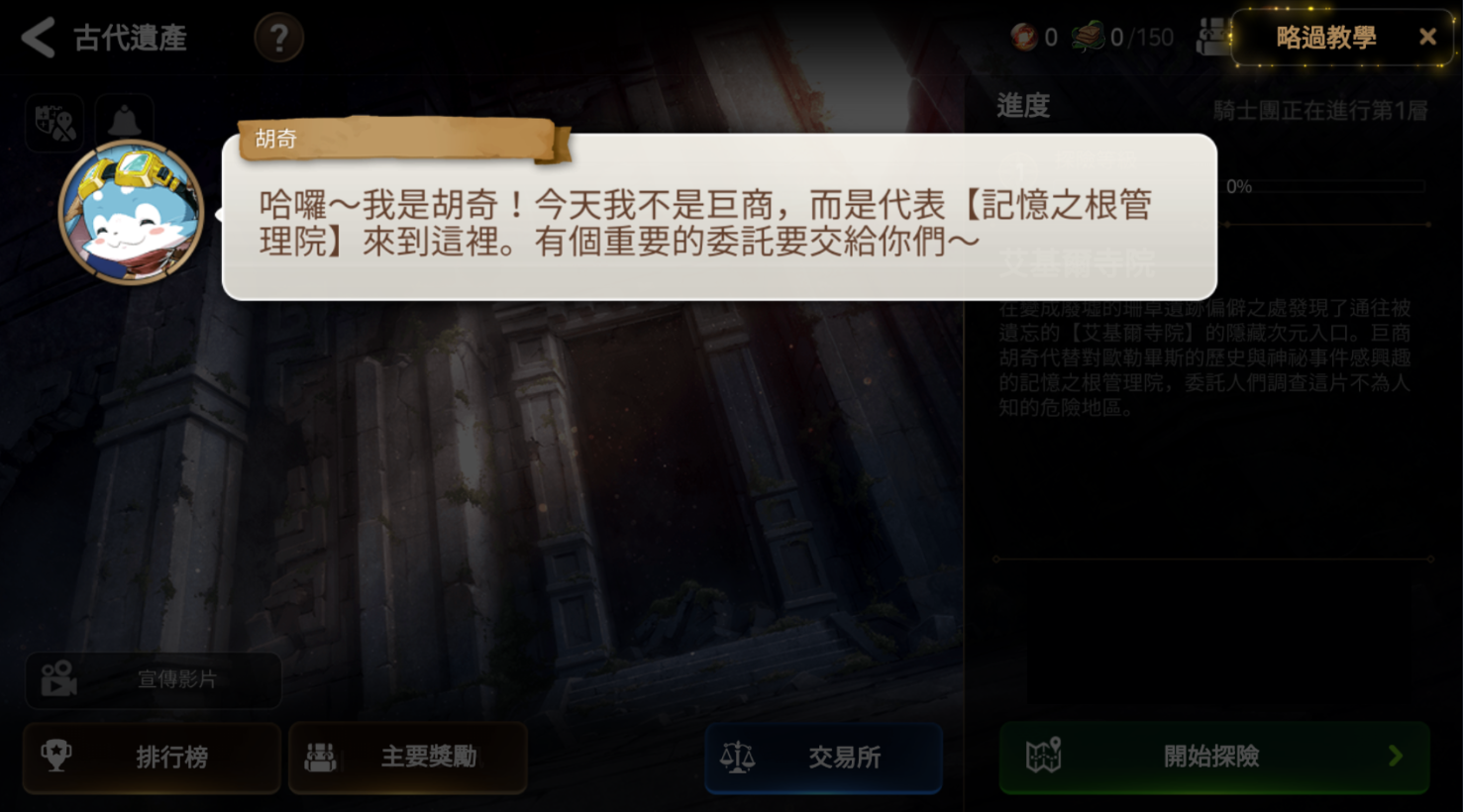This screenshot has width=1463, height=812.
Task: Open the question mark help icon
Action: pyautogui.click(x=279, y=38)
